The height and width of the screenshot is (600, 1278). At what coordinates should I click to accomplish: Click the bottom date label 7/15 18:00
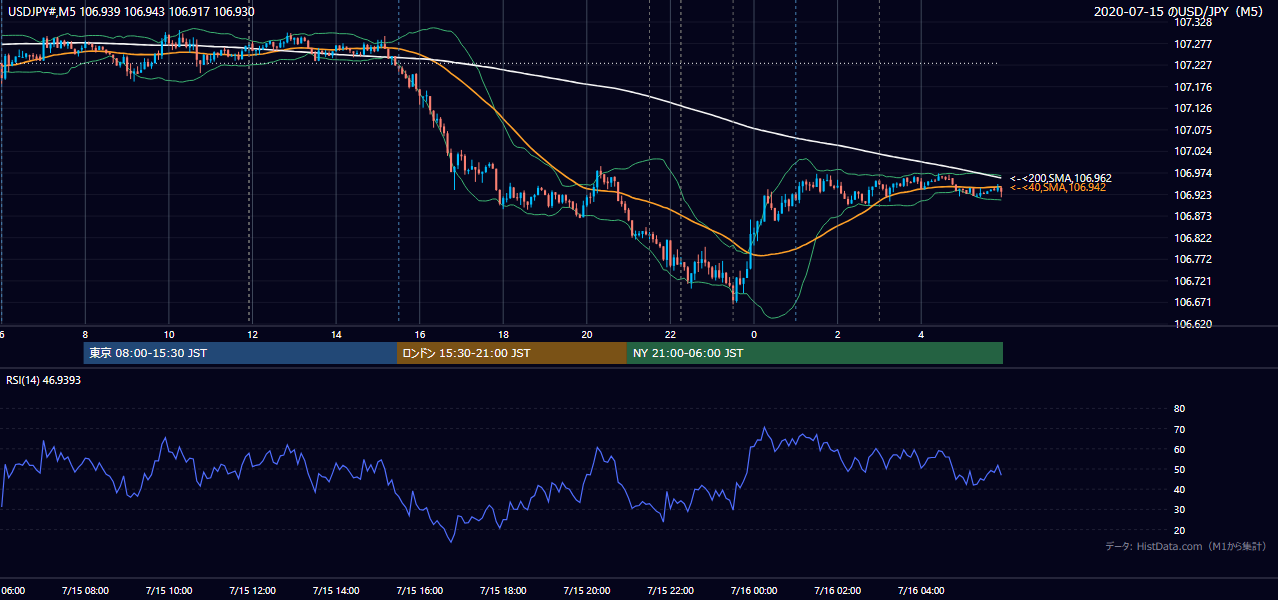503,591
